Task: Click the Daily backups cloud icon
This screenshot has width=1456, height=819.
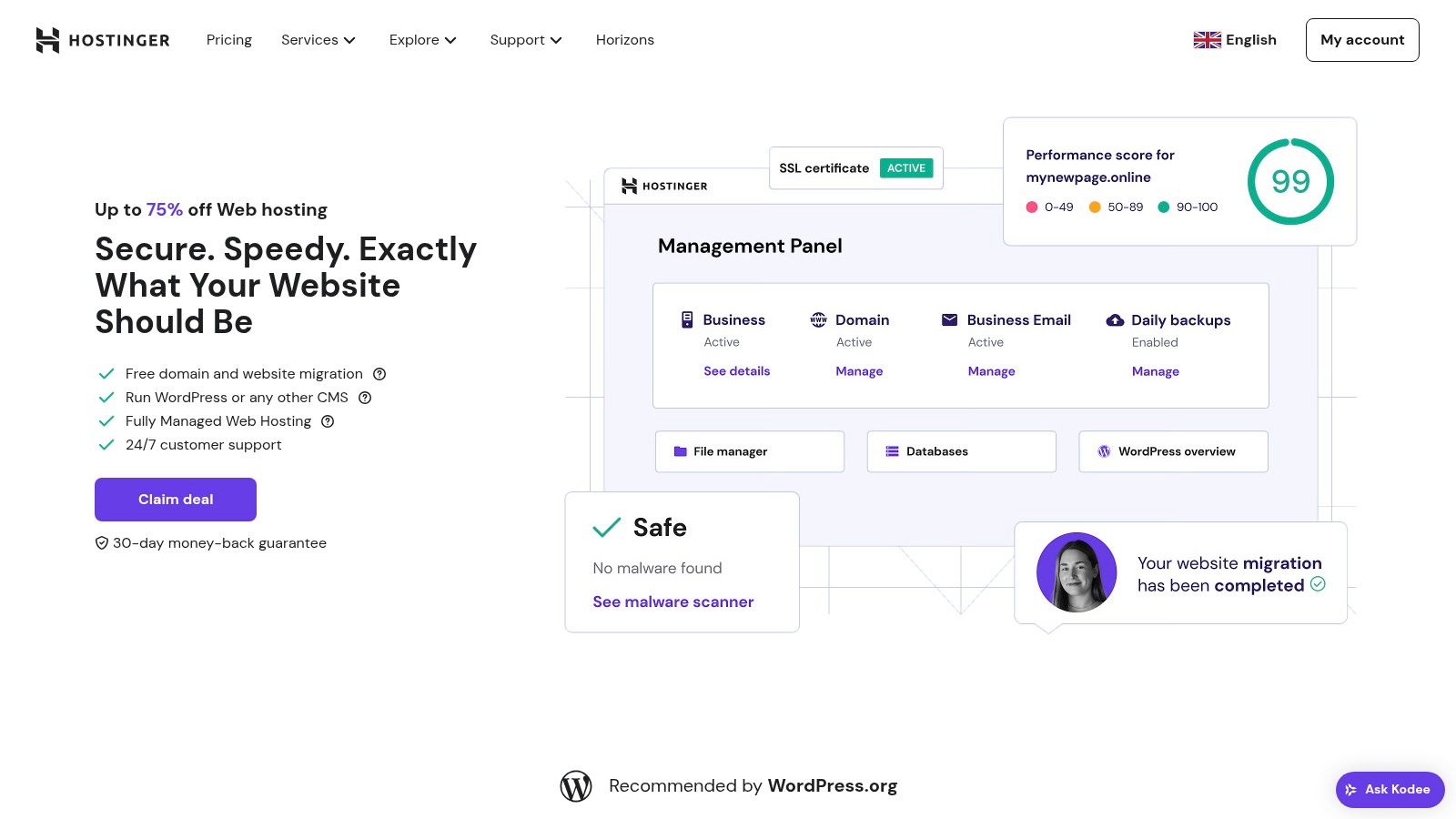Action: 1115,320
